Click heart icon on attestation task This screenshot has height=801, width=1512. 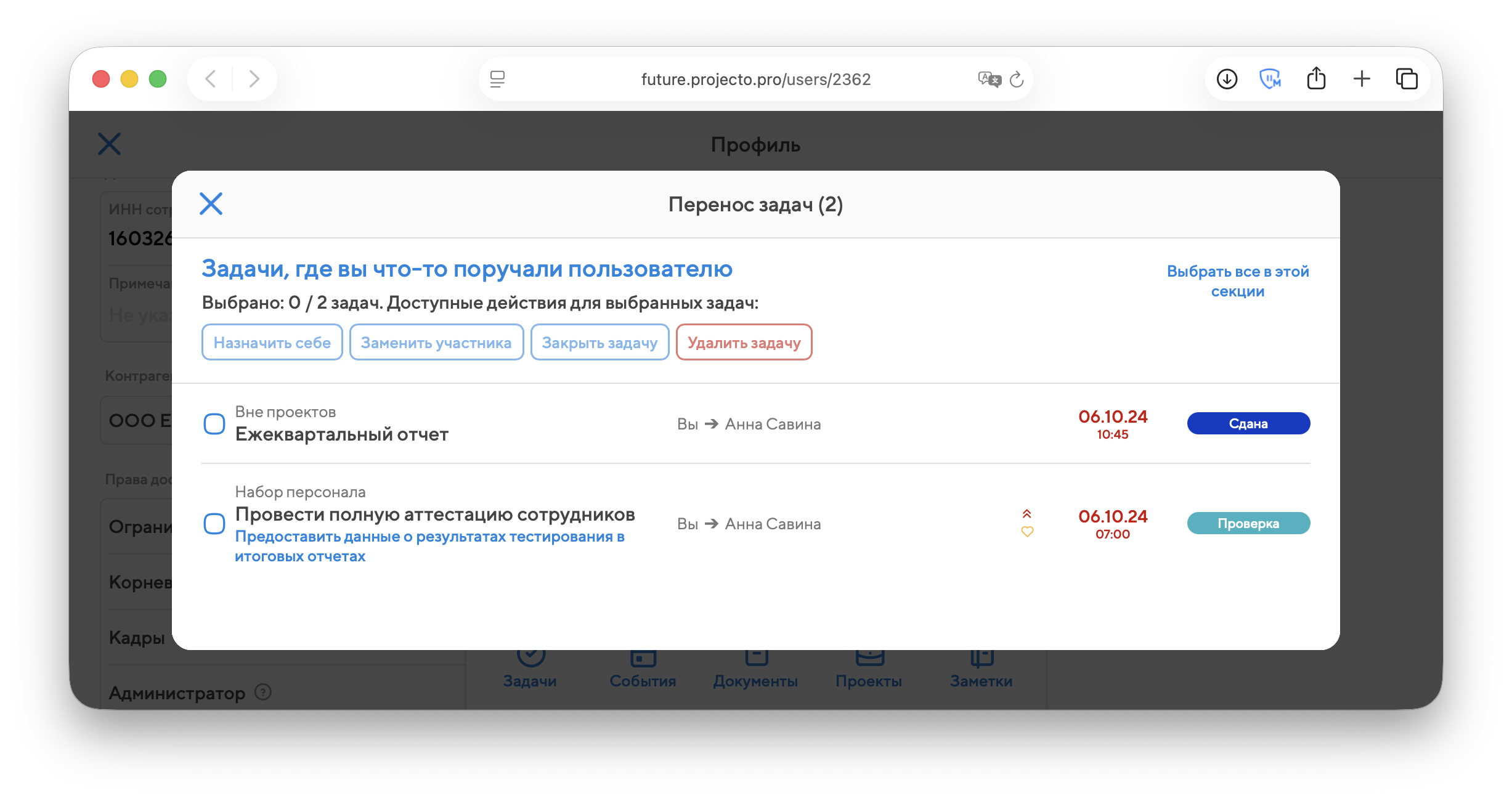(x=1027, y=532)
